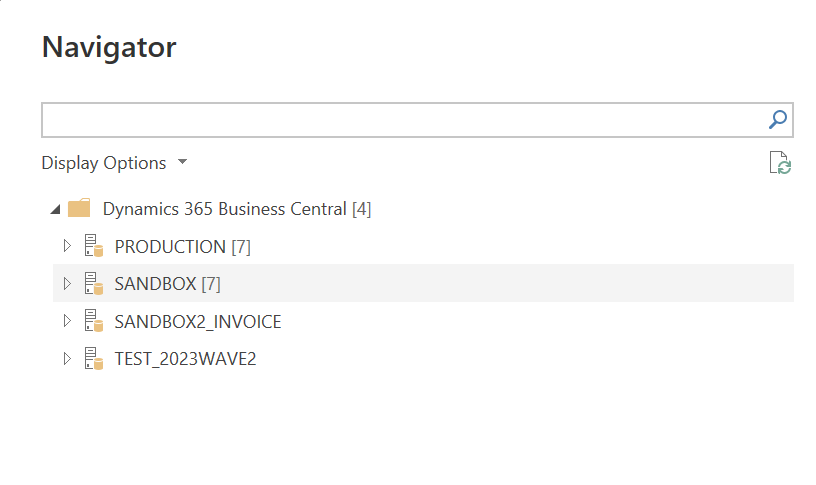Expand the TEST_2023WAVE2 node
The height and width of the screenshot is (485, 816).
[x=67, y=359]
